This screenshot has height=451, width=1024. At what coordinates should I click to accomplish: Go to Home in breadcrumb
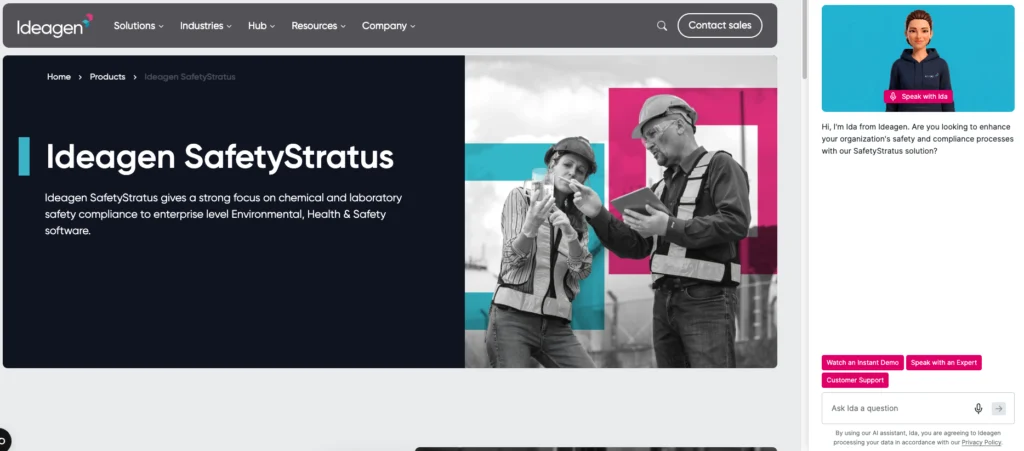(59, 77)
